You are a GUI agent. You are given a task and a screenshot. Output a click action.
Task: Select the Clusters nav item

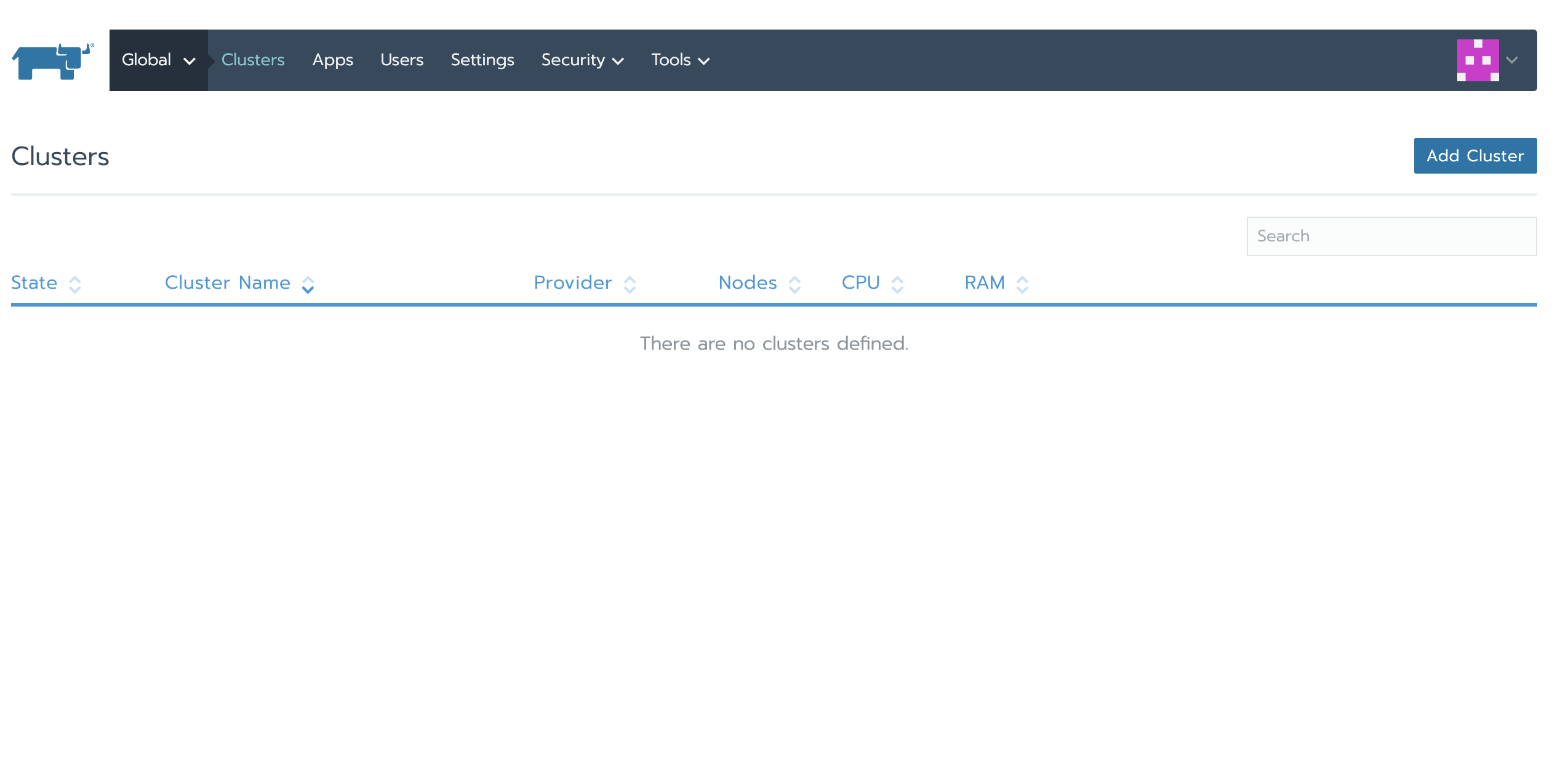[x=253, y=60]
